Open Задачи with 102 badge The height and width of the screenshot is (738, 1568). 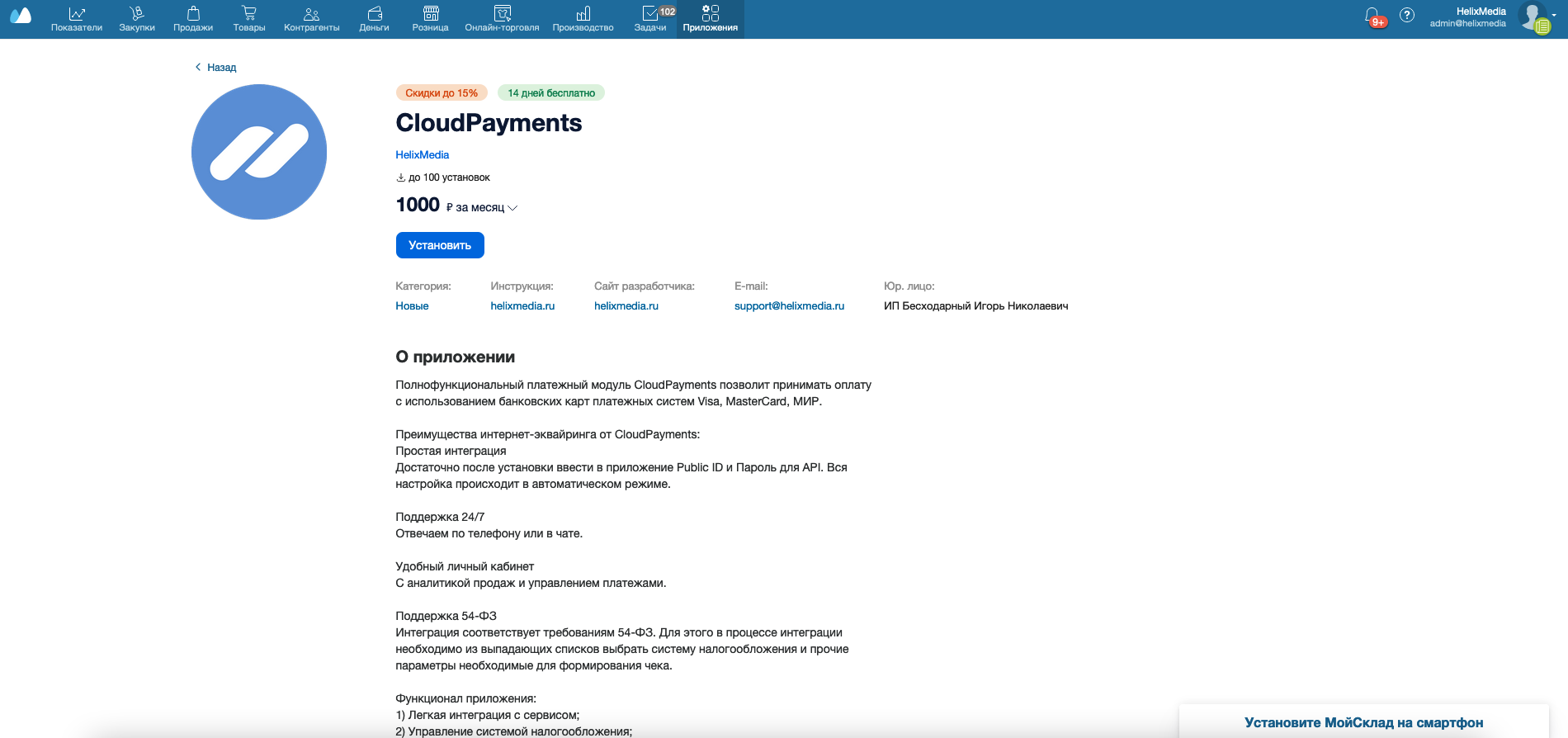pyautogui.click(x=652, y=19)
